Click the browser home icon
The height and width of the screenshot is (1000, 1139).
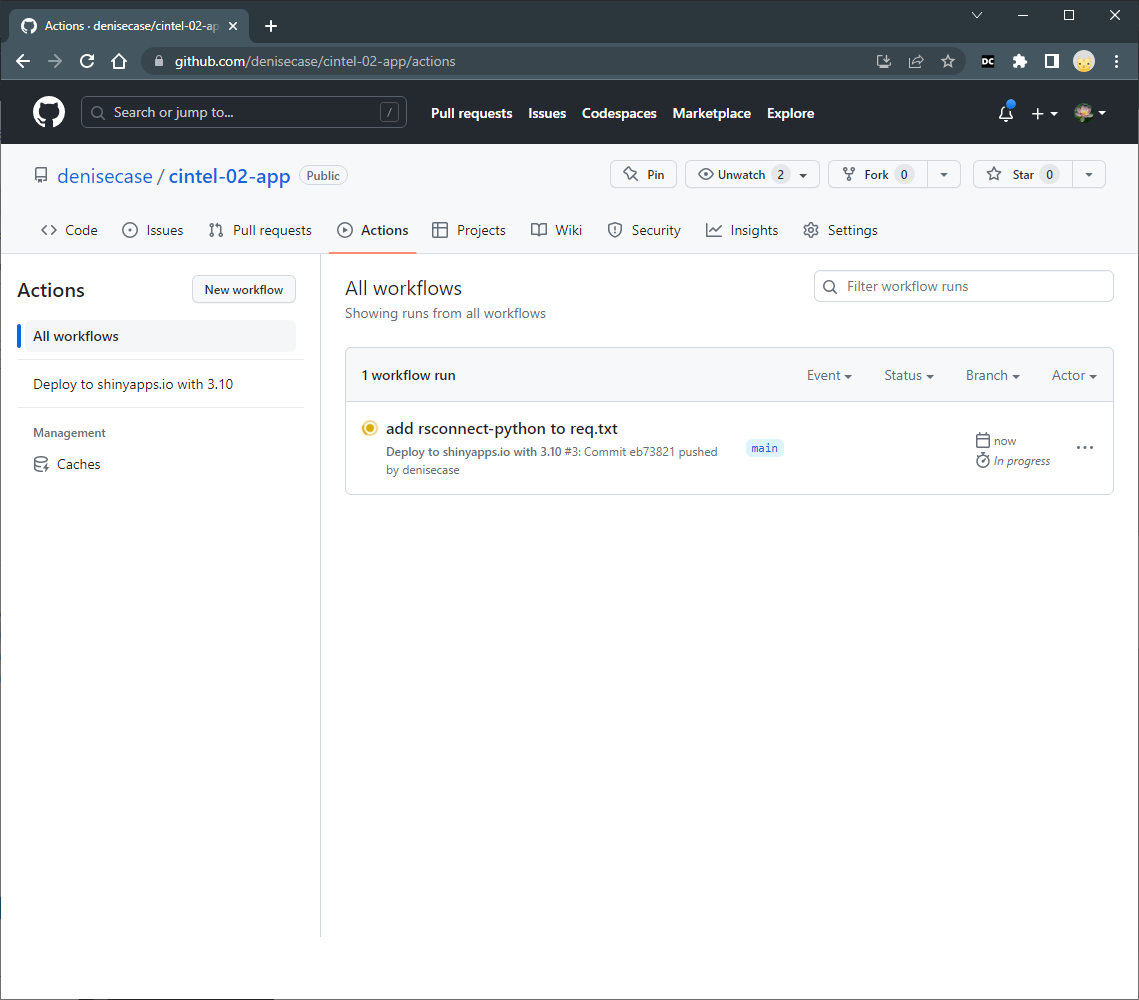[x=119, y=62]
